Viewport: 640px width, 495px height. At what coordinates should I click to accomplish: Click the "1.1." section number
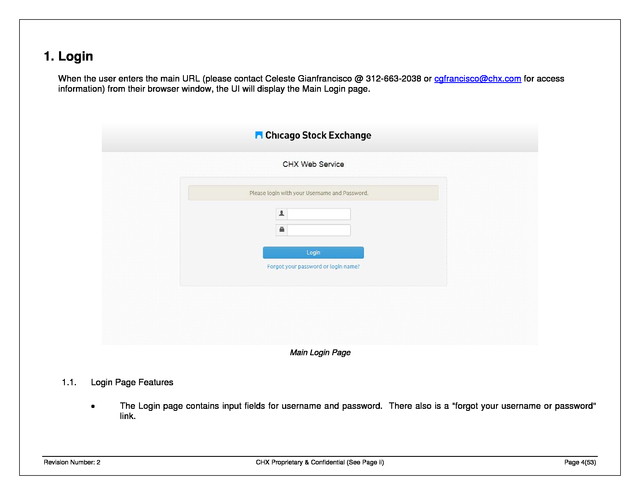click(69, 382)
